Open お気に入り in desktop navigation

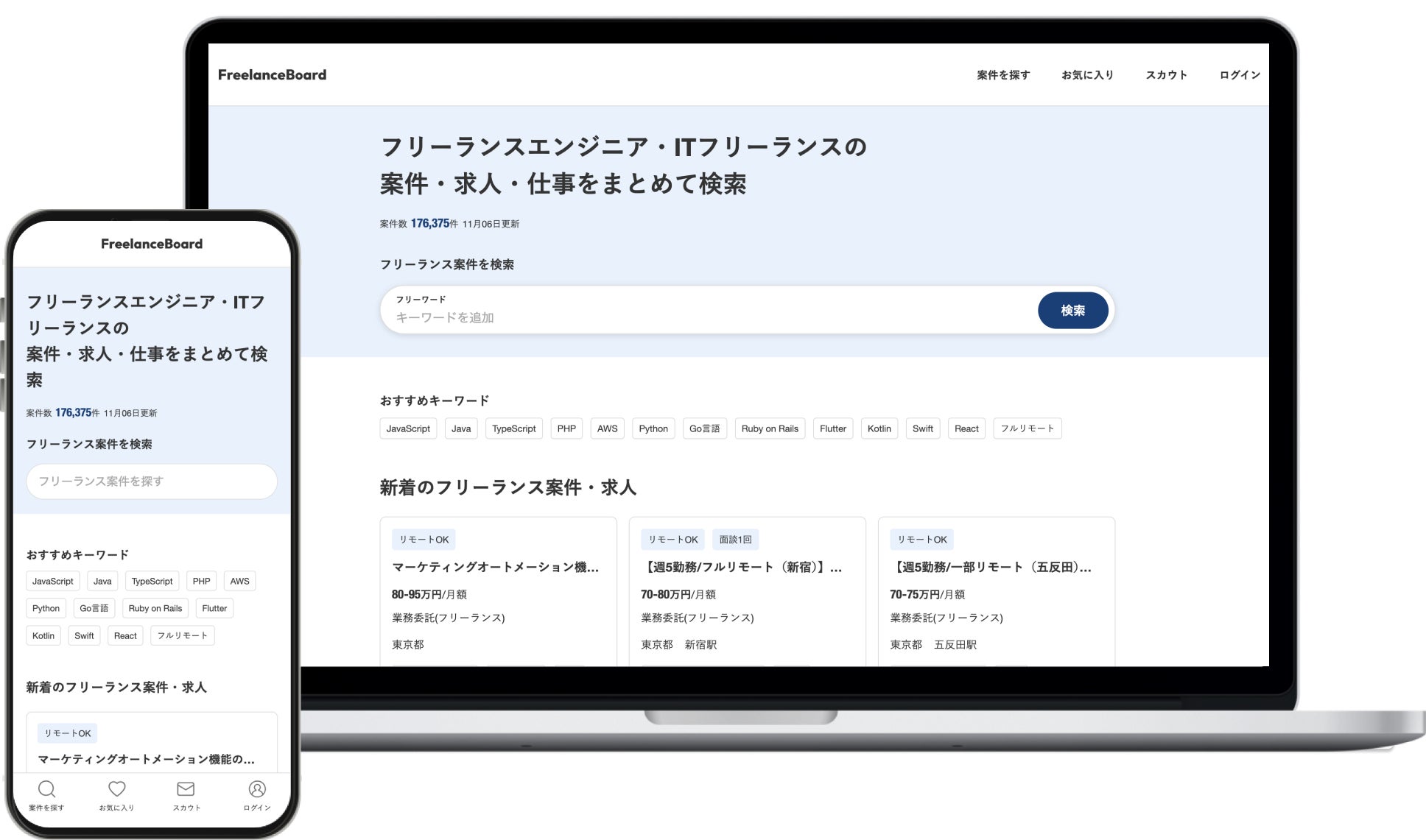click(x=1087, y=75)
